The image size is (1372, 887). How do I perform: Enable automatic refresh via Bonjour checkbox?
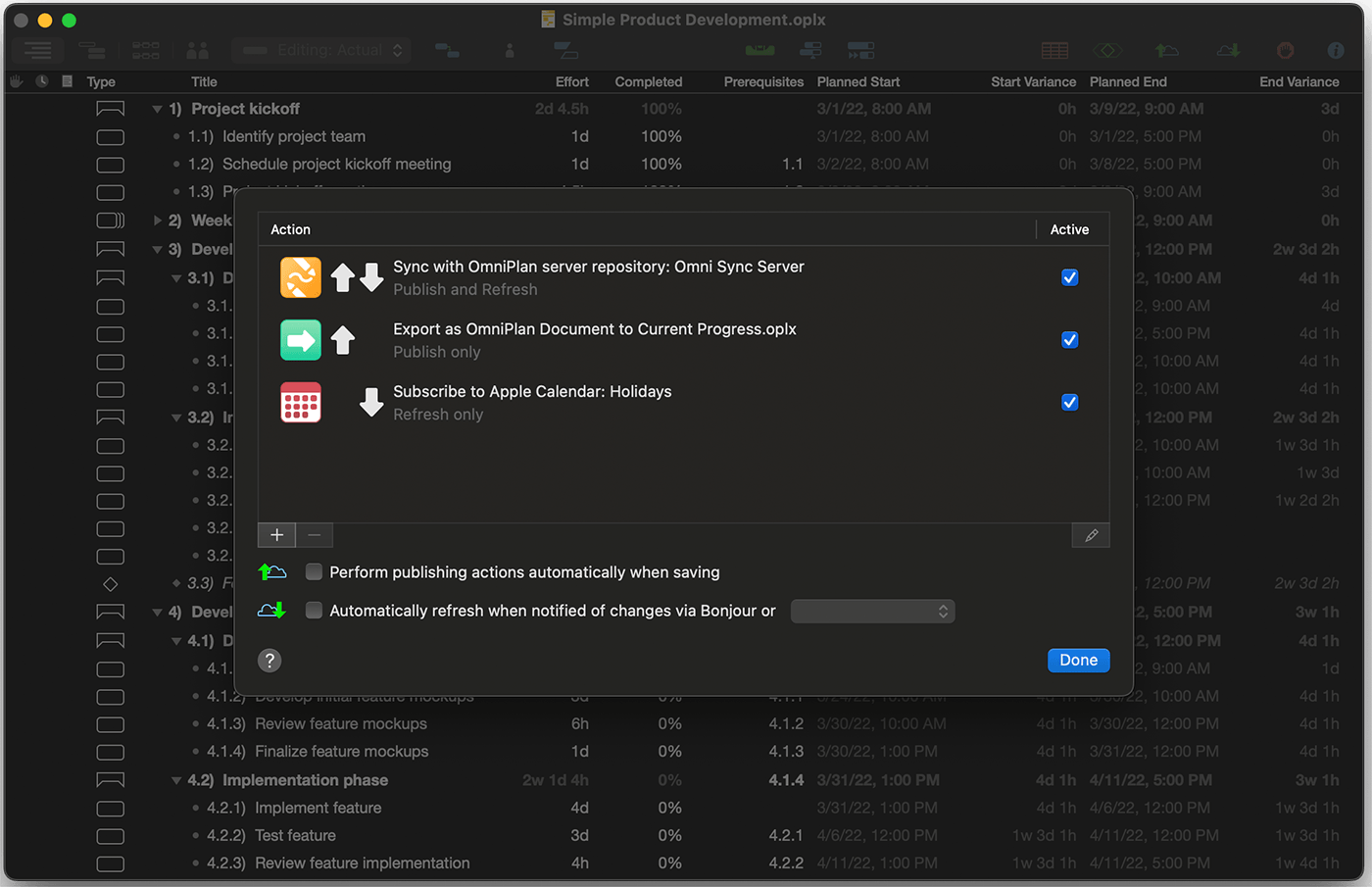pos(314,611)
